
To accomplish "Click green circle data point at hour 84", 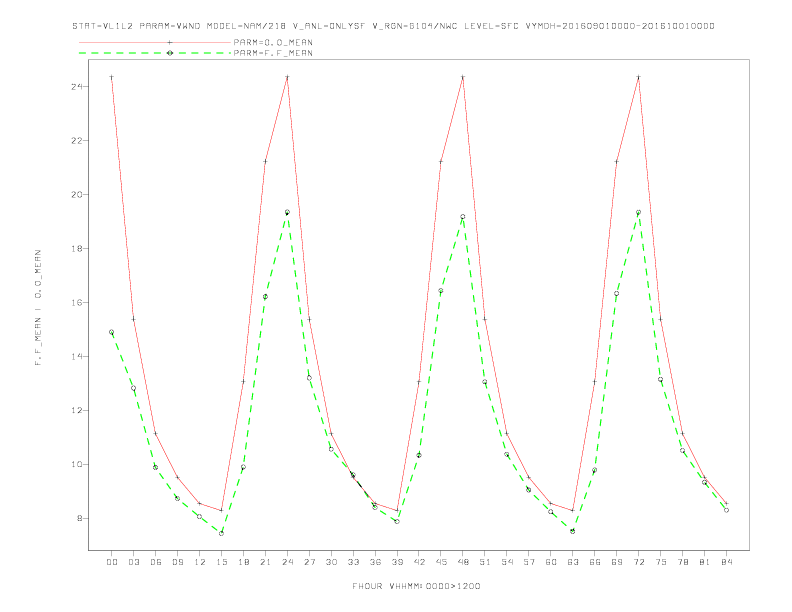I will point(726,510).
